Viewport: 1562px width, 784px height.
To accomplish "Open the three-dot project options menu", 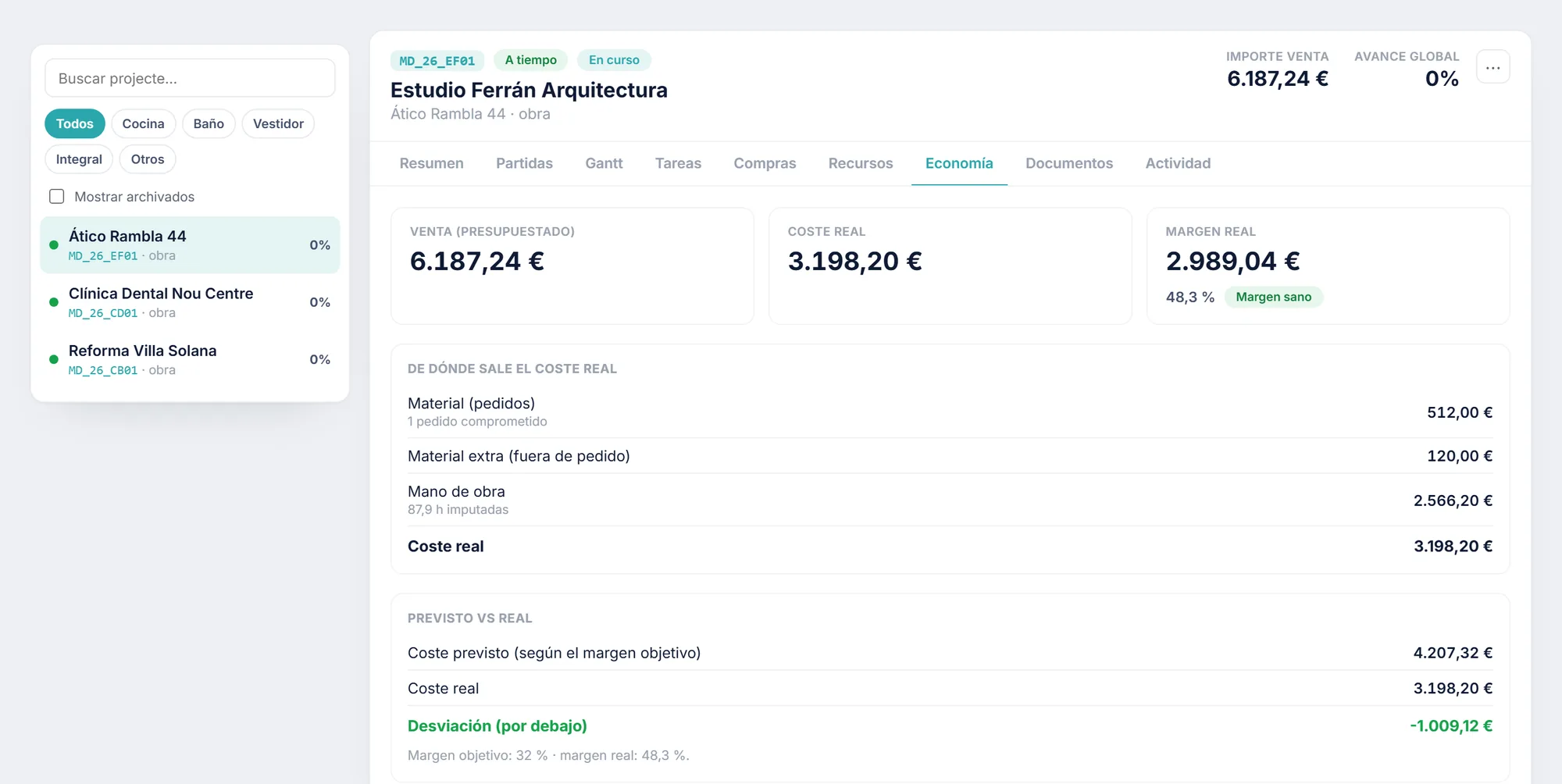I will 1492,67.
